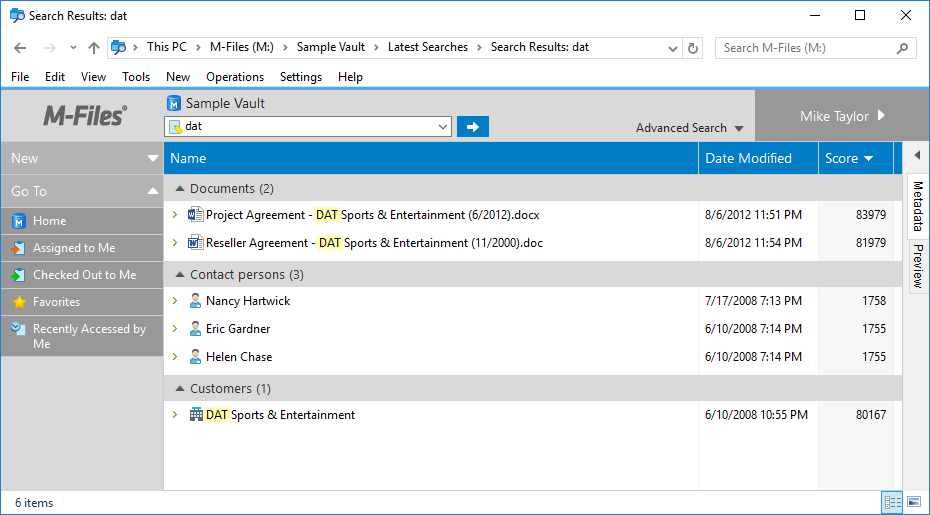Click building icon of DAT Sports customer
930x515 pixels.
[196, 415]
